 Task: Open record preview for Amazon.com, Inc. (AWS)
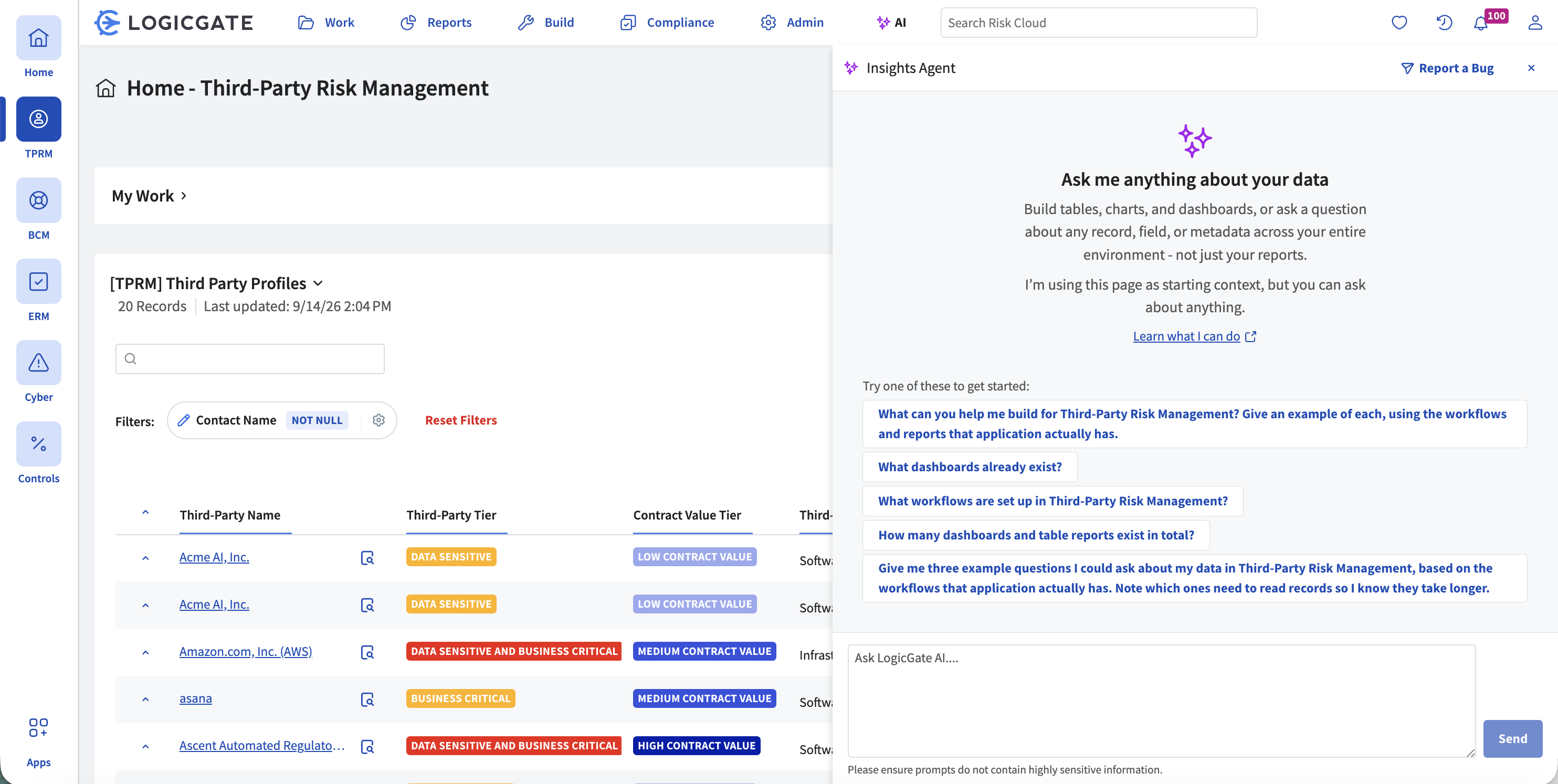(x=367, y=652)
